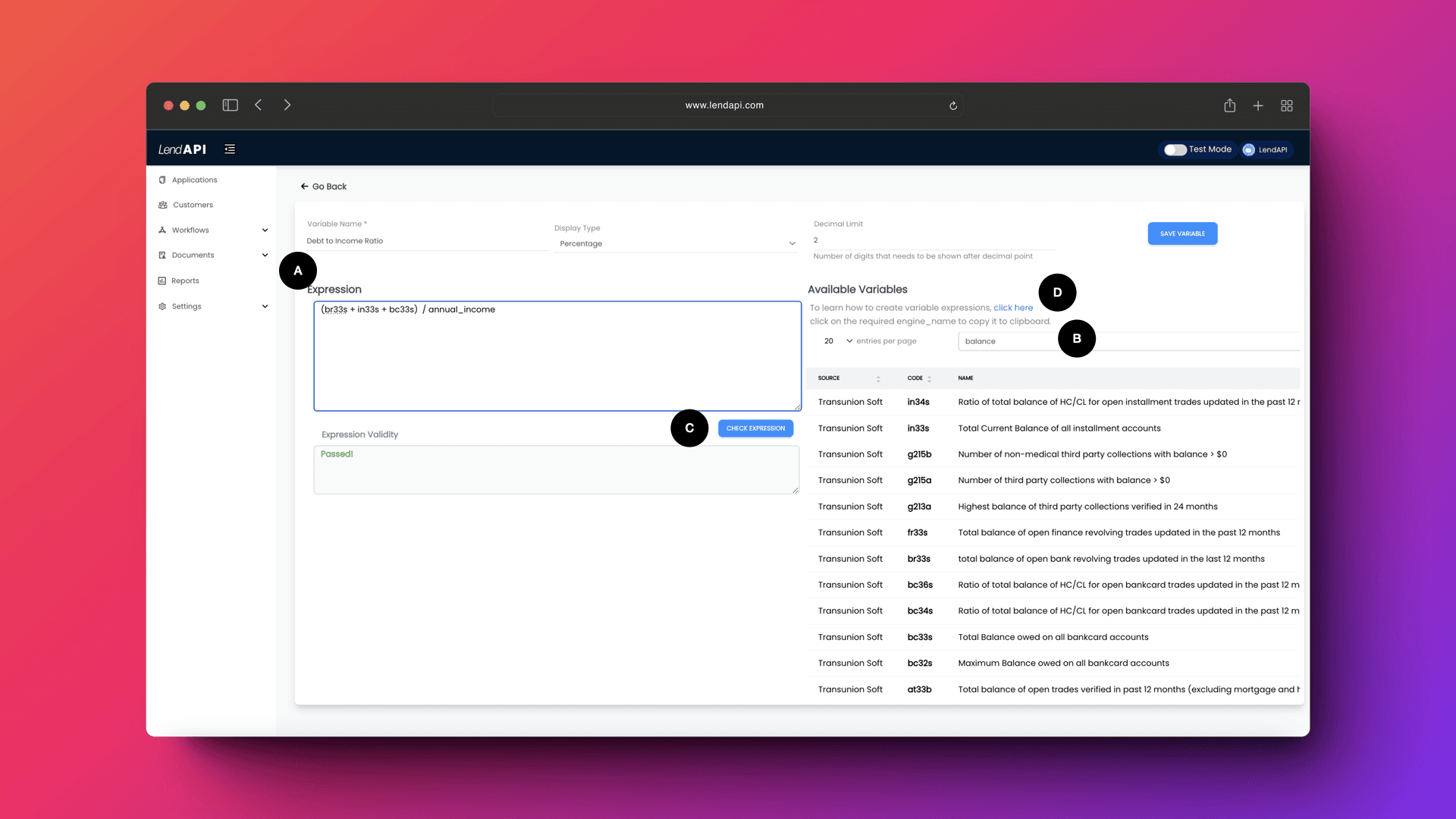
Task: Click the Settings icon in sidebar
Action: [162, 306]
